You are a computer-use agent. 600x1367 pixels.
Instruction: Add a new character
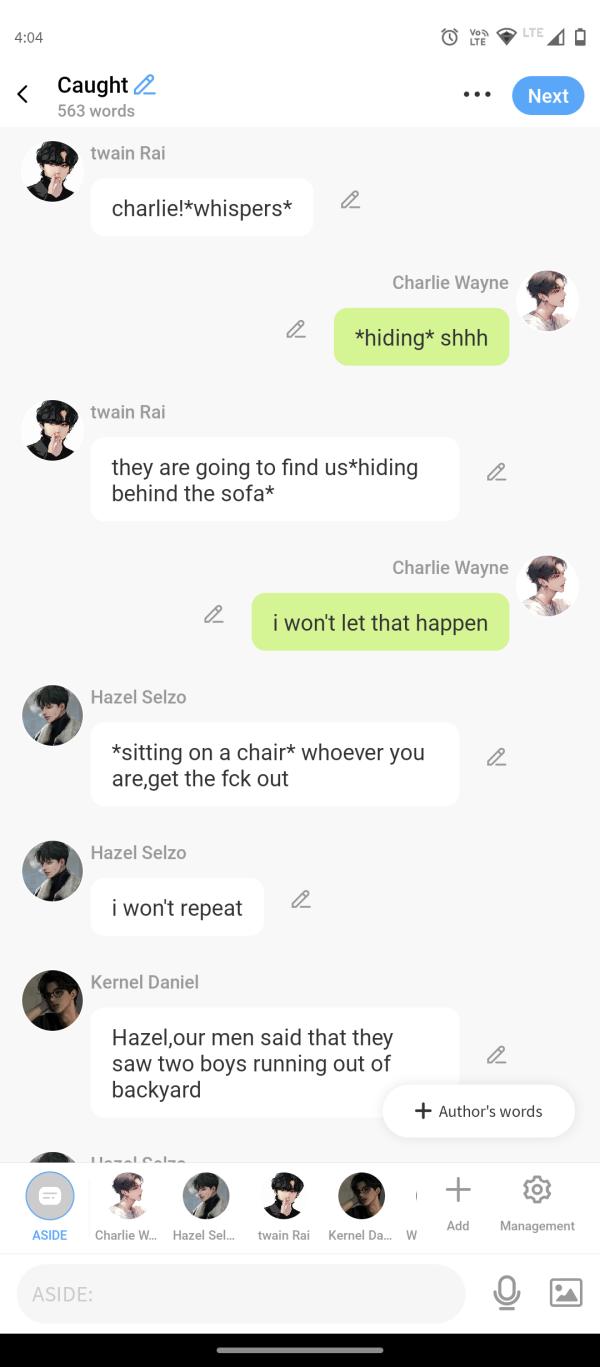(x=458, y=1201)
